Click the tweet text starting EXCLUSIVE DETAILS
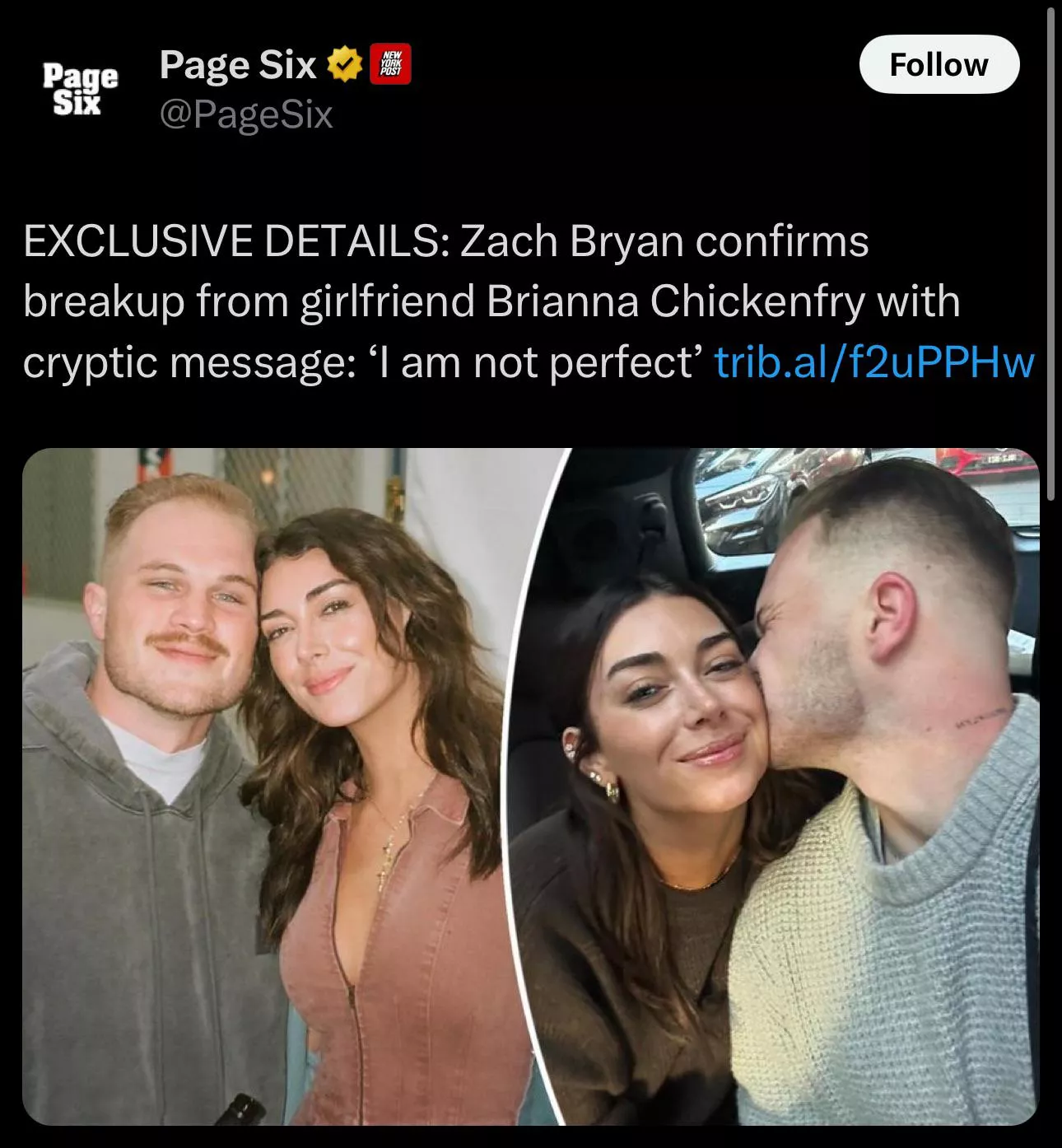Image resolution: width=1062 pixels, height=1148 pixels. [529, 301]
